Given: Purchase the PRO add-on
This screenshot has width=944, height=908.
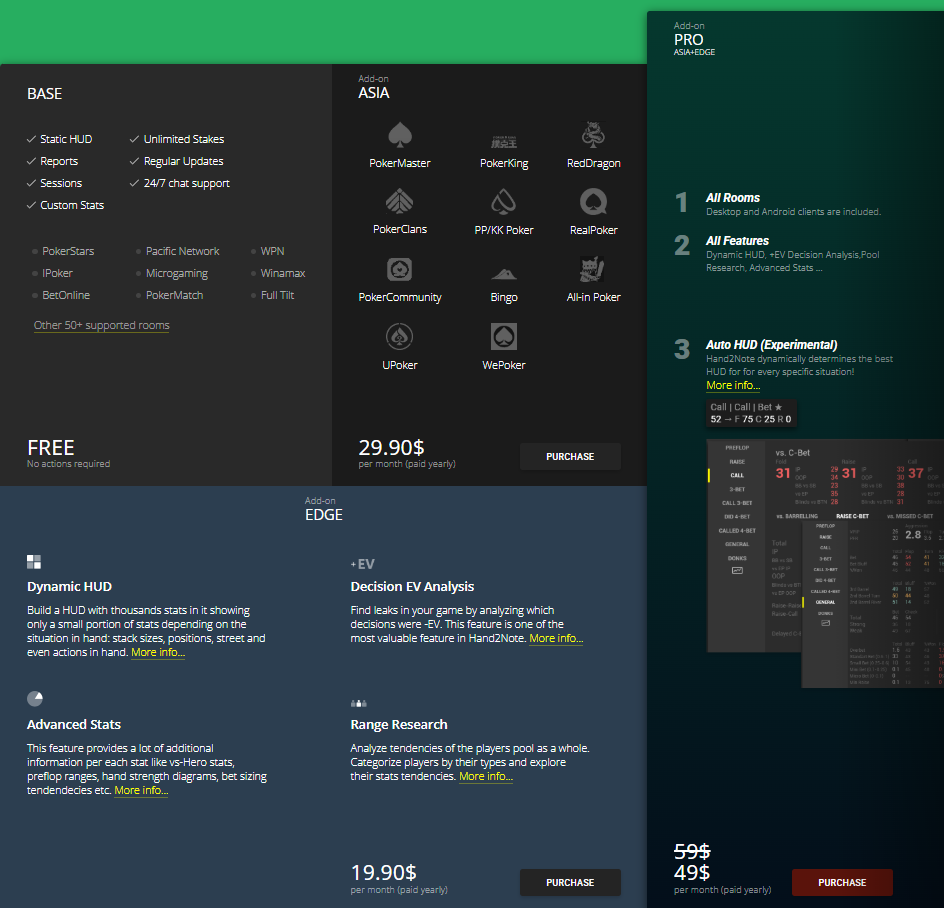Looking at the screenshot, I should pos(842,882).
